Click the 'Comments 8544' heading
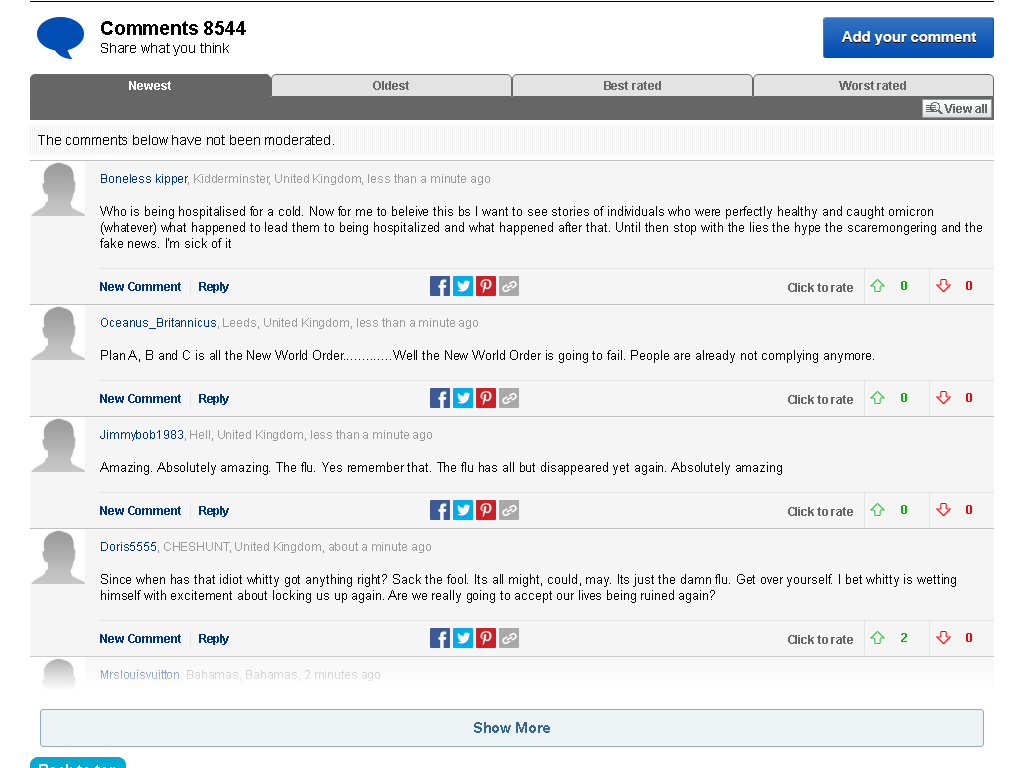The width and height of the screenshot is (1024, 768). click(173, 28)
